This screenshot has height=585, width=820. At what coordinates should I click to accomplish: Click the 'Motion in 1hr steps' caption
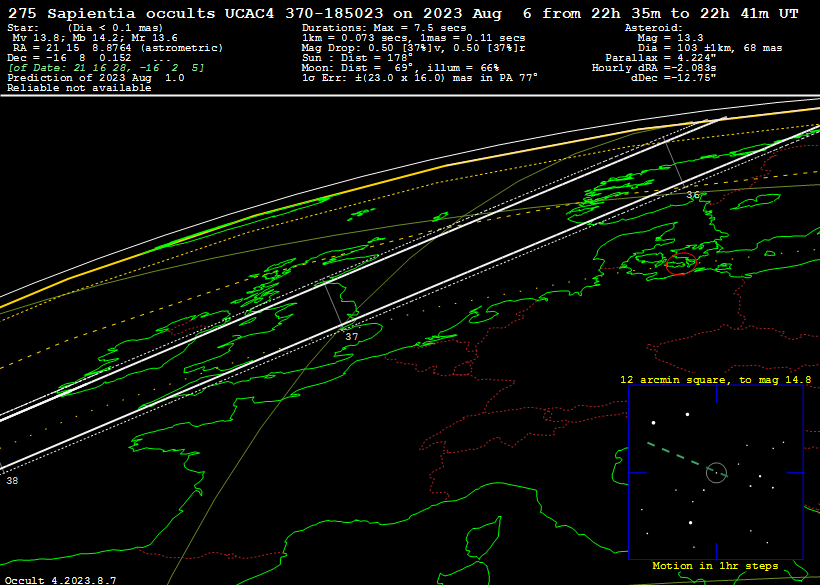[715, 566]
